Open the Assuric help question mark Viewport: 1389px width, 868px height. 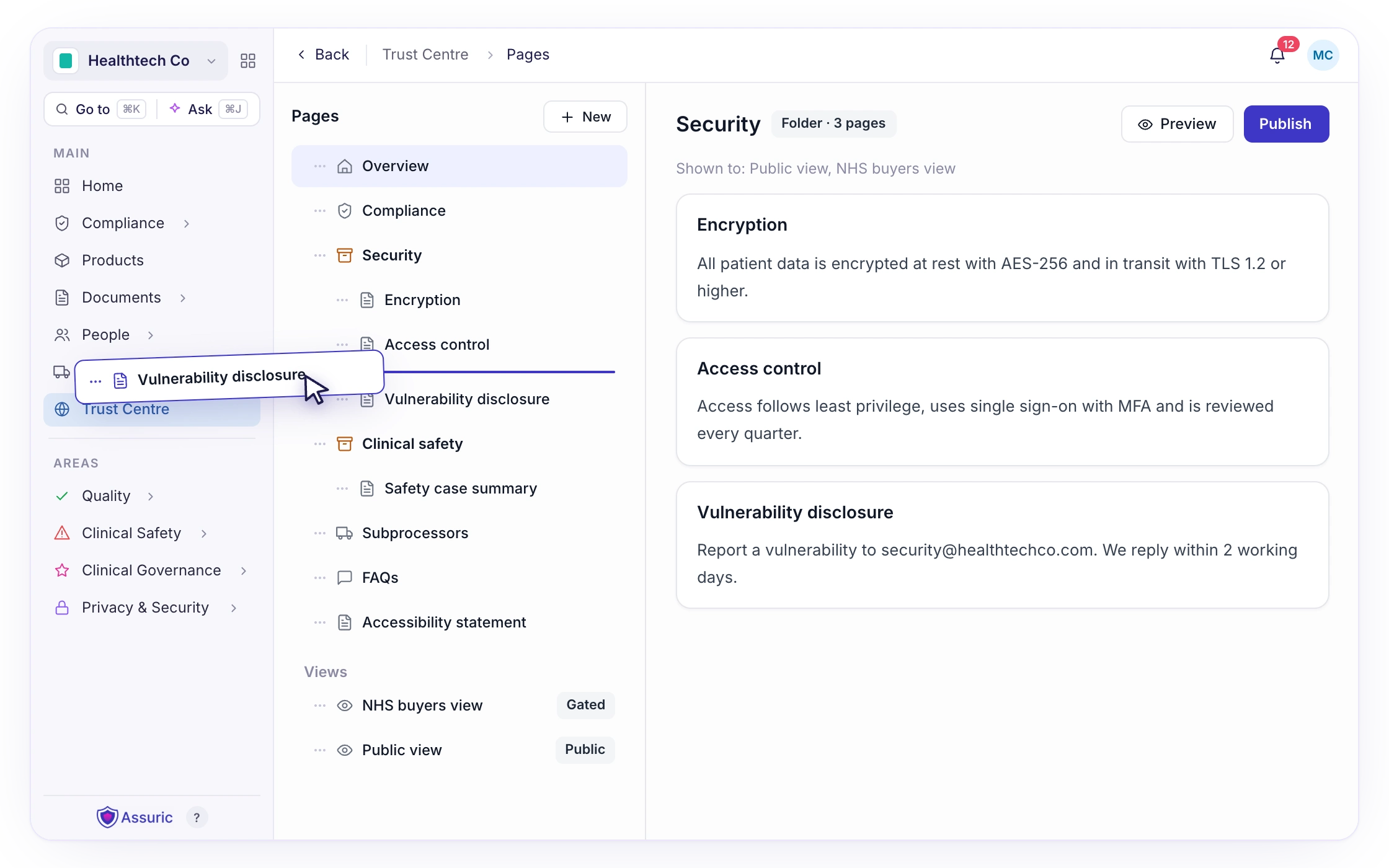coord(197,817)
